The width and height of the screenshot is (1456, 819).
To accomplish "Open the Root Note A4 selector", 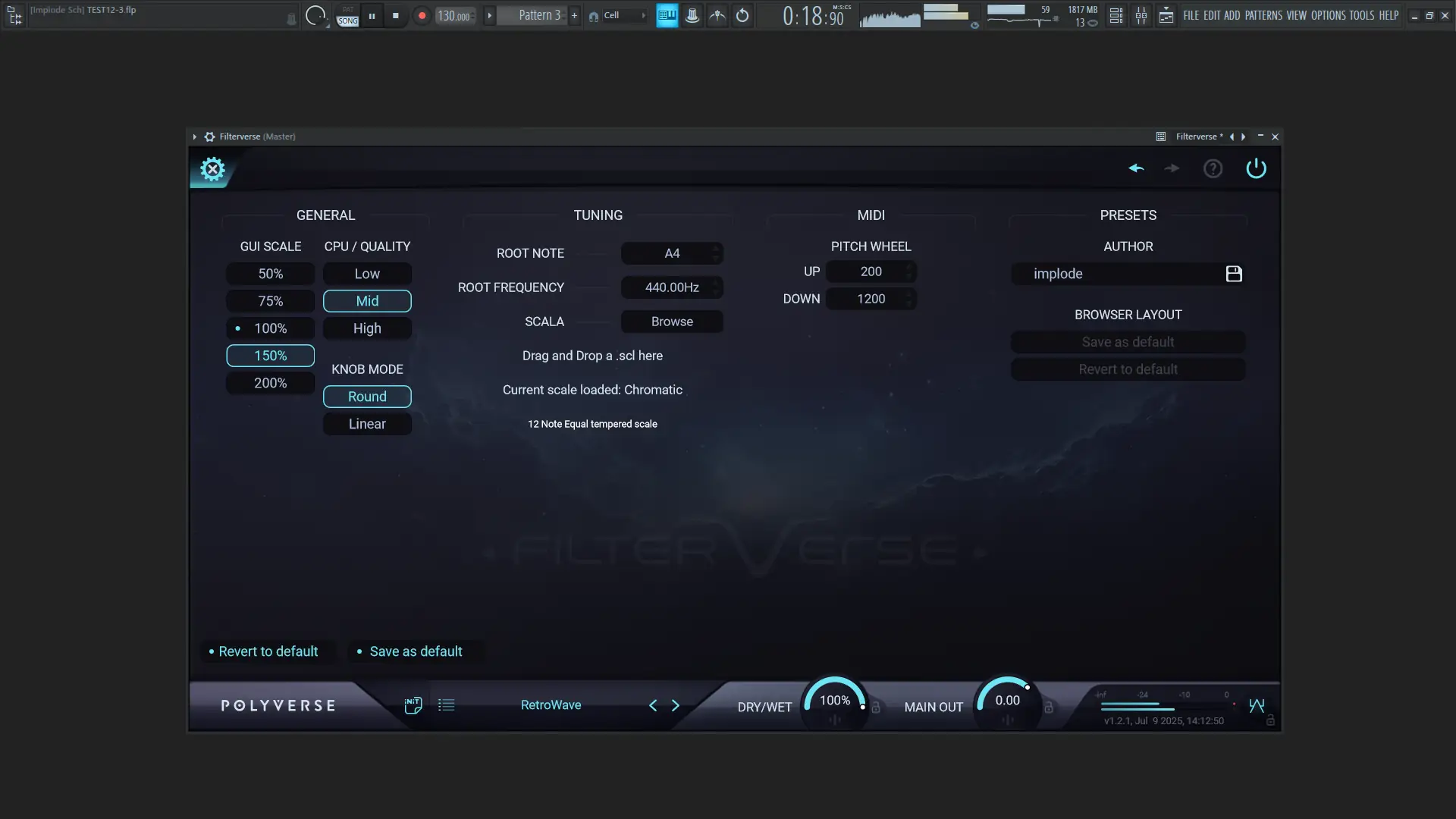I will (x=671, y=253).
